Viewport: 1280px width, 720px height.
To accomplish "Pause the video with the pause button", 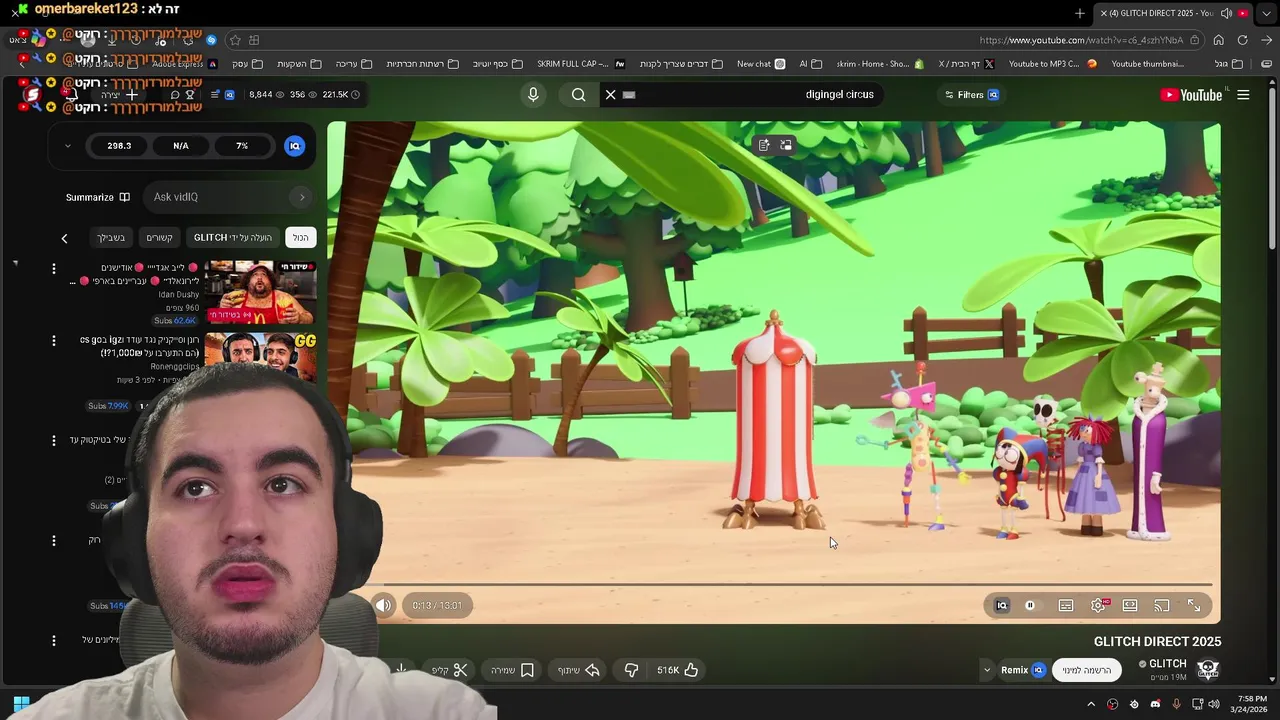I will 1030,605.
